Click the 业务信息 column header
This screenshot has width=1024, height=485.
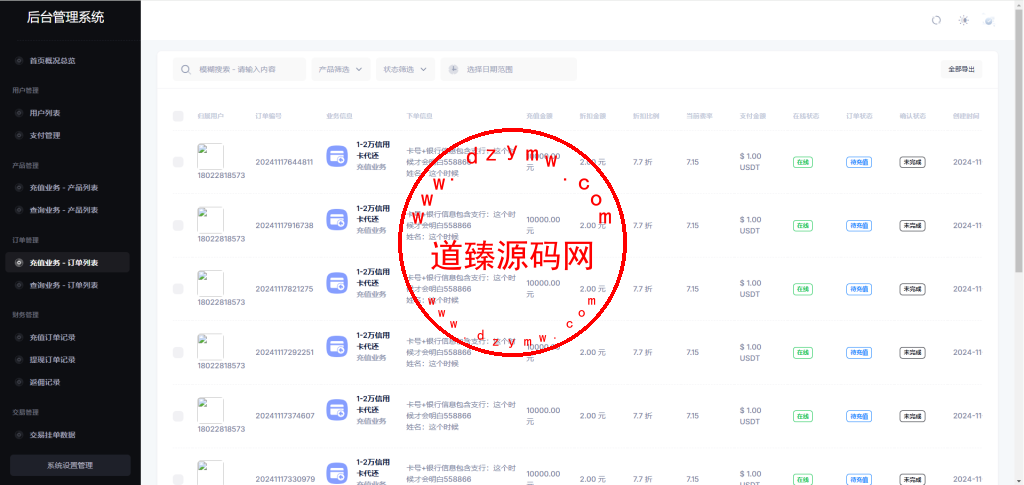coord(340,116)
